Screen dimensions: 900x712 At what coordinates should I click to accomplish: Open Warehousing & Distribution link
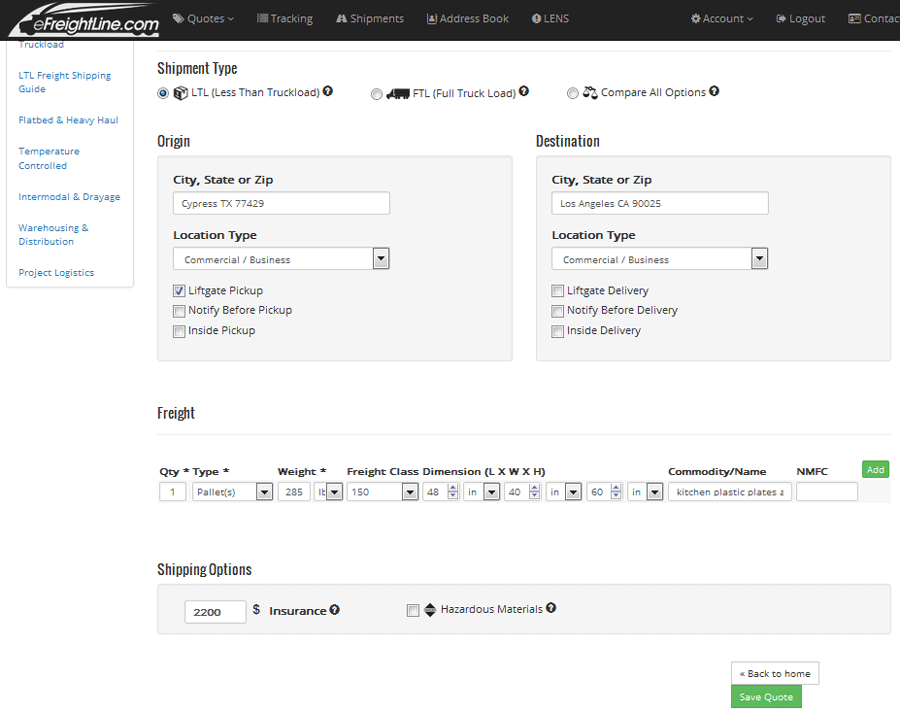point(53,235)
